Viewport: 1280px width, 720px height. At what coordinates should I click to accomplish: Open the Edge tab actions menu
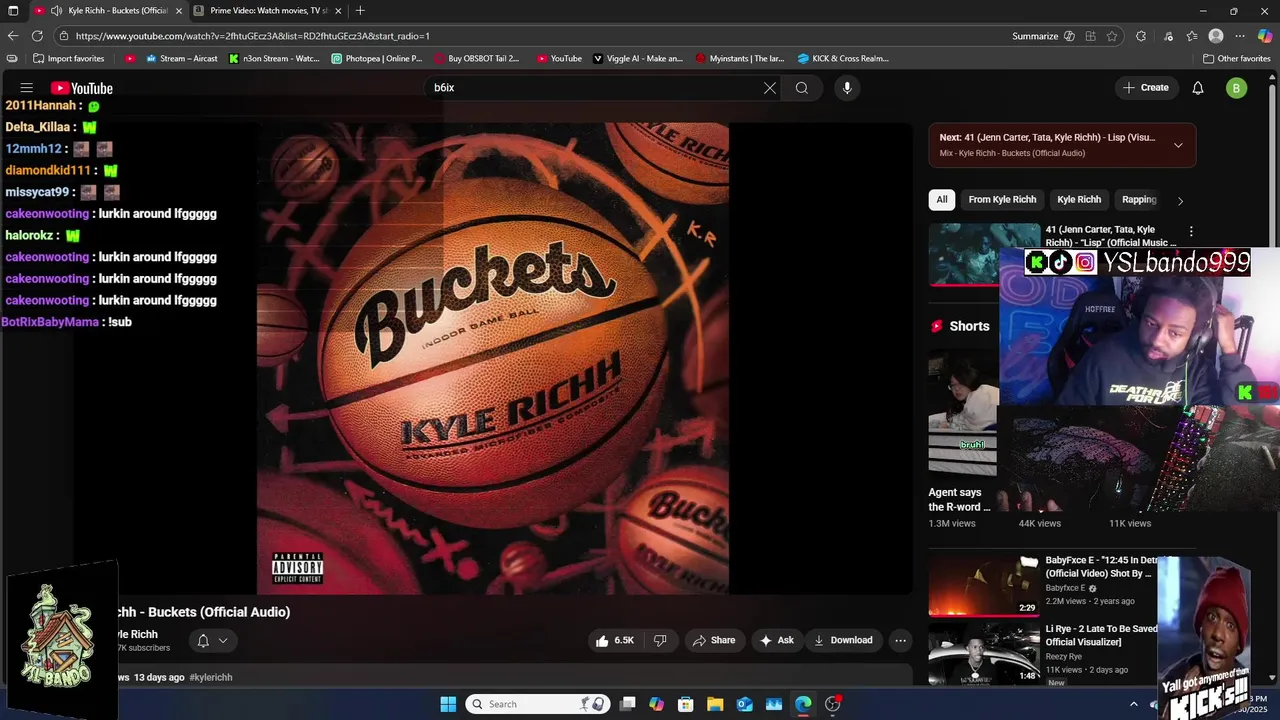pos(13,11)
